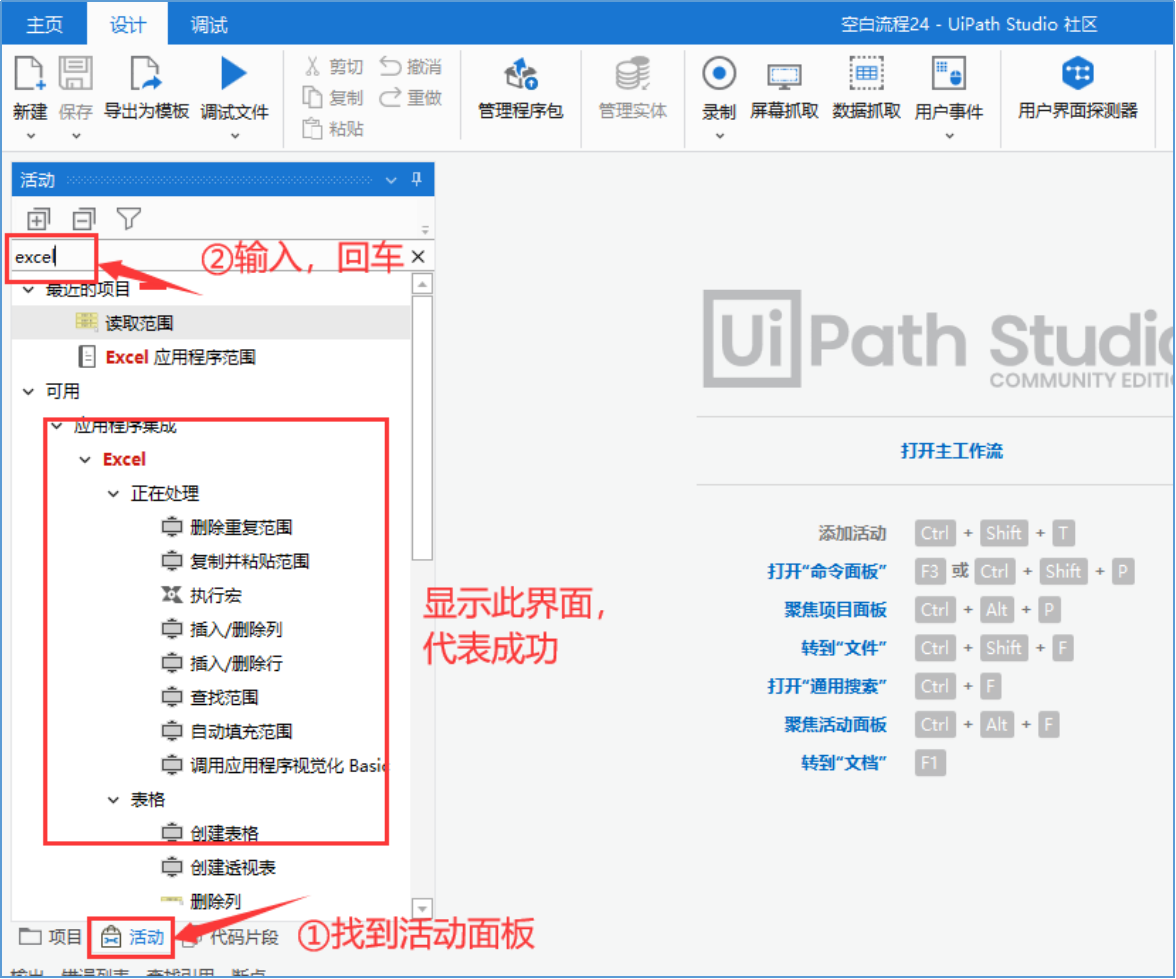Open the 活动 bottom tab
The height and width of the screenshot is (979, 1176).
132,937
